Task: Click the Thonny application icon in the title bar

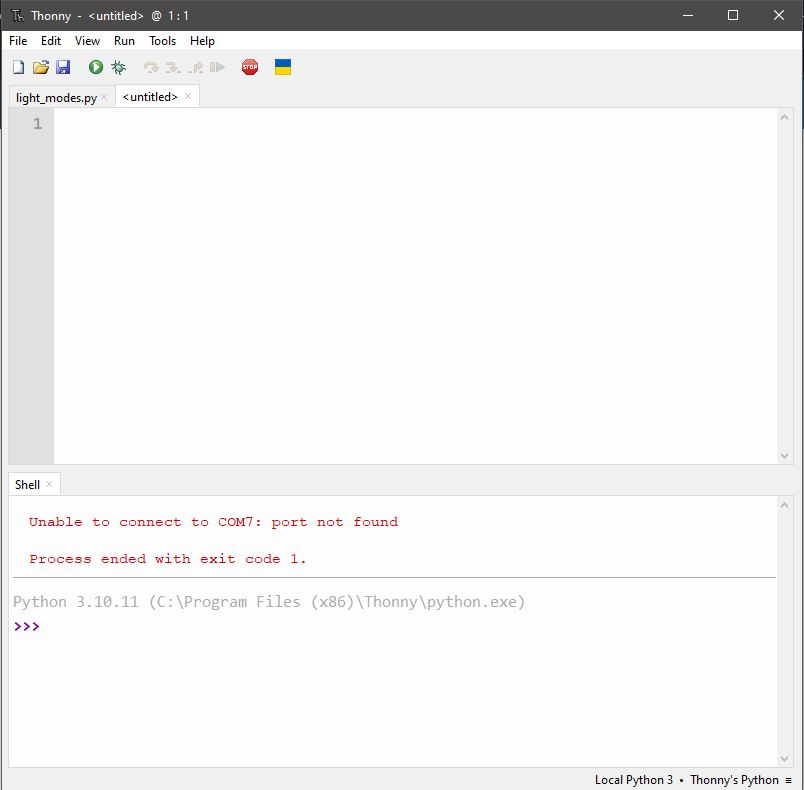Action: [x=17, y=16]
